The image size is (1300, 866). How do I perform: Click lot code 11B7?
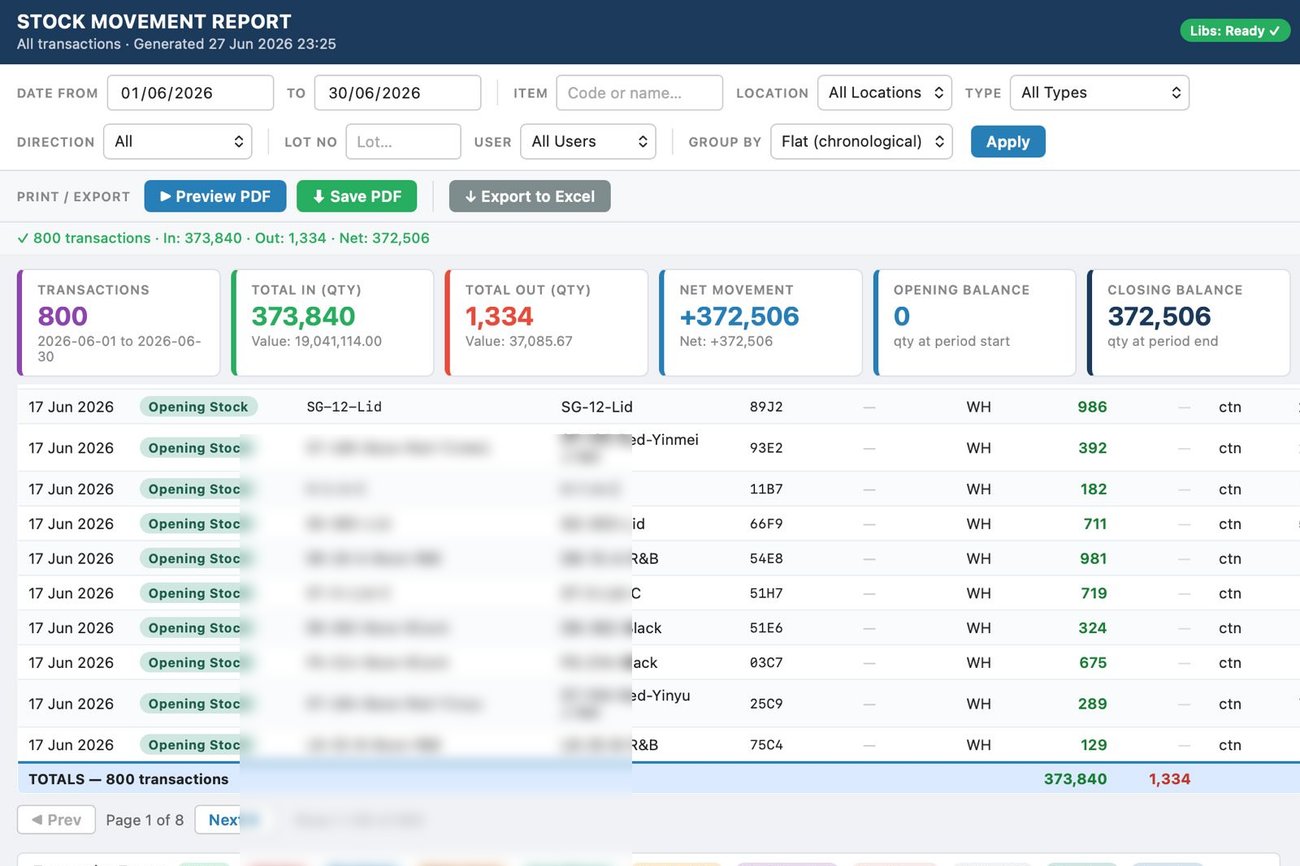766,489
